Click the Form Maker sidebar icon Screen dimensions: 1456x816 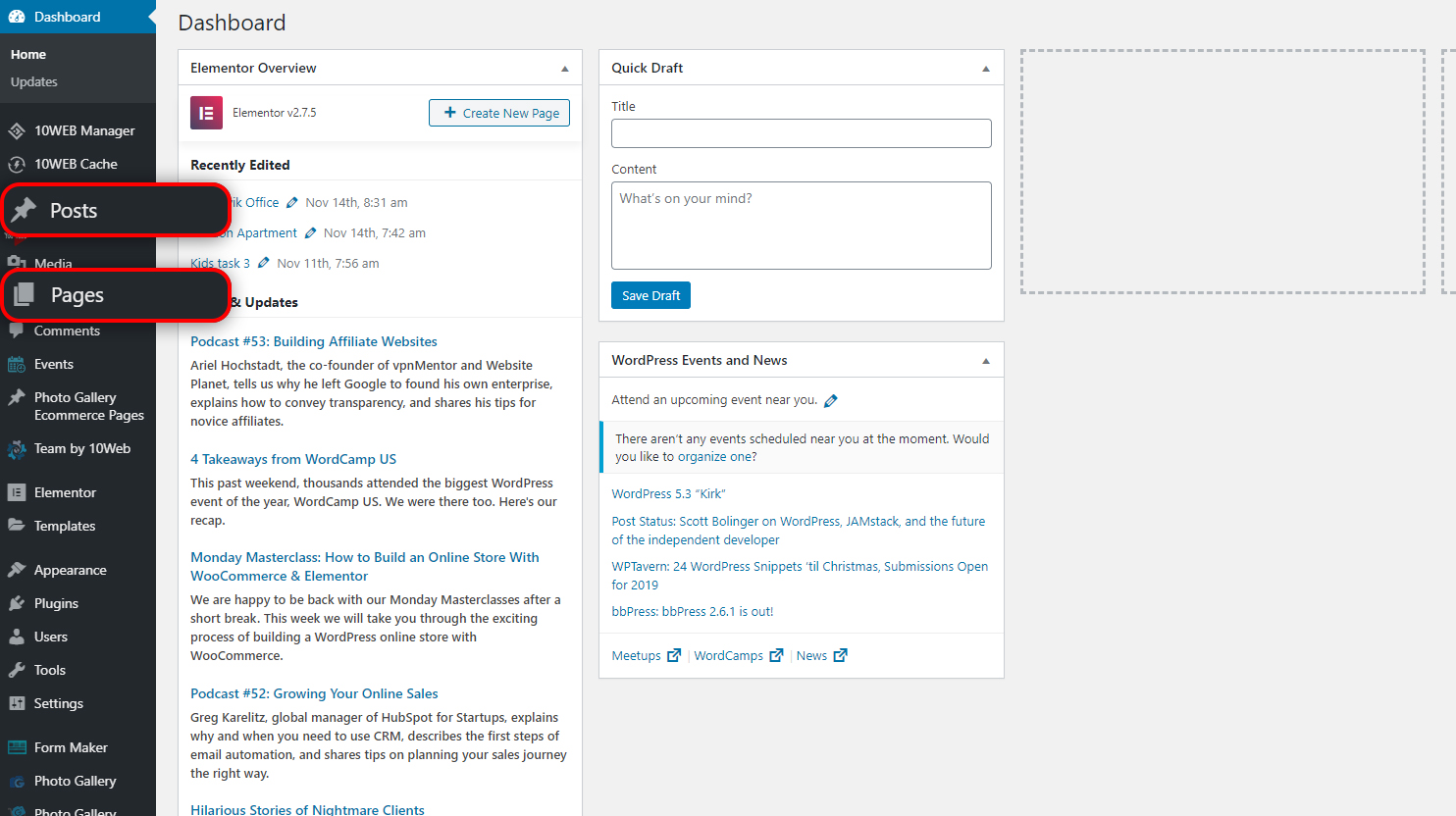tap(17, 747)
